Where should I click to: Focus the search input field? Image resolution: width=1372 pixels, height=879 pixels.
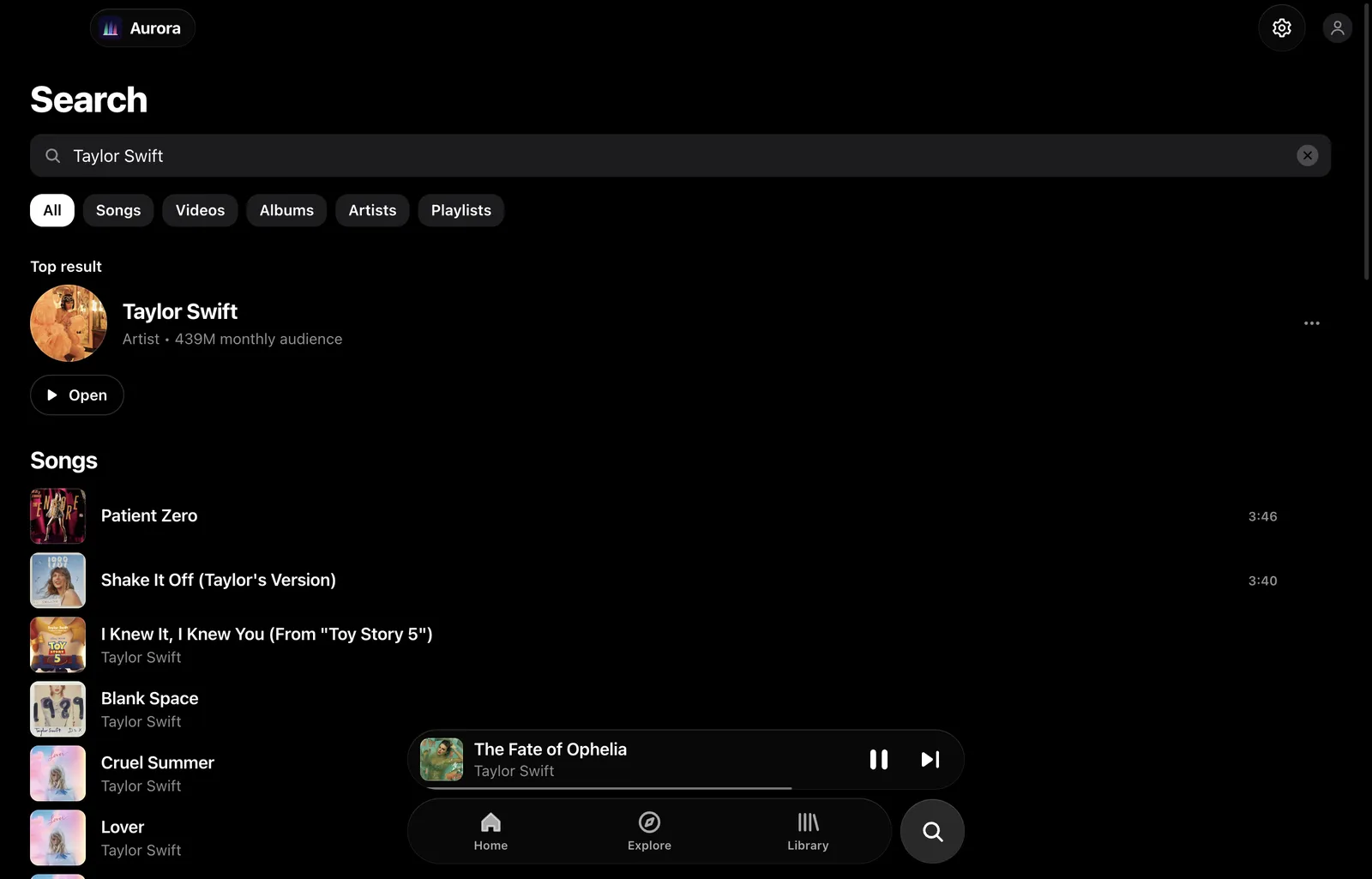pos(680,155)
